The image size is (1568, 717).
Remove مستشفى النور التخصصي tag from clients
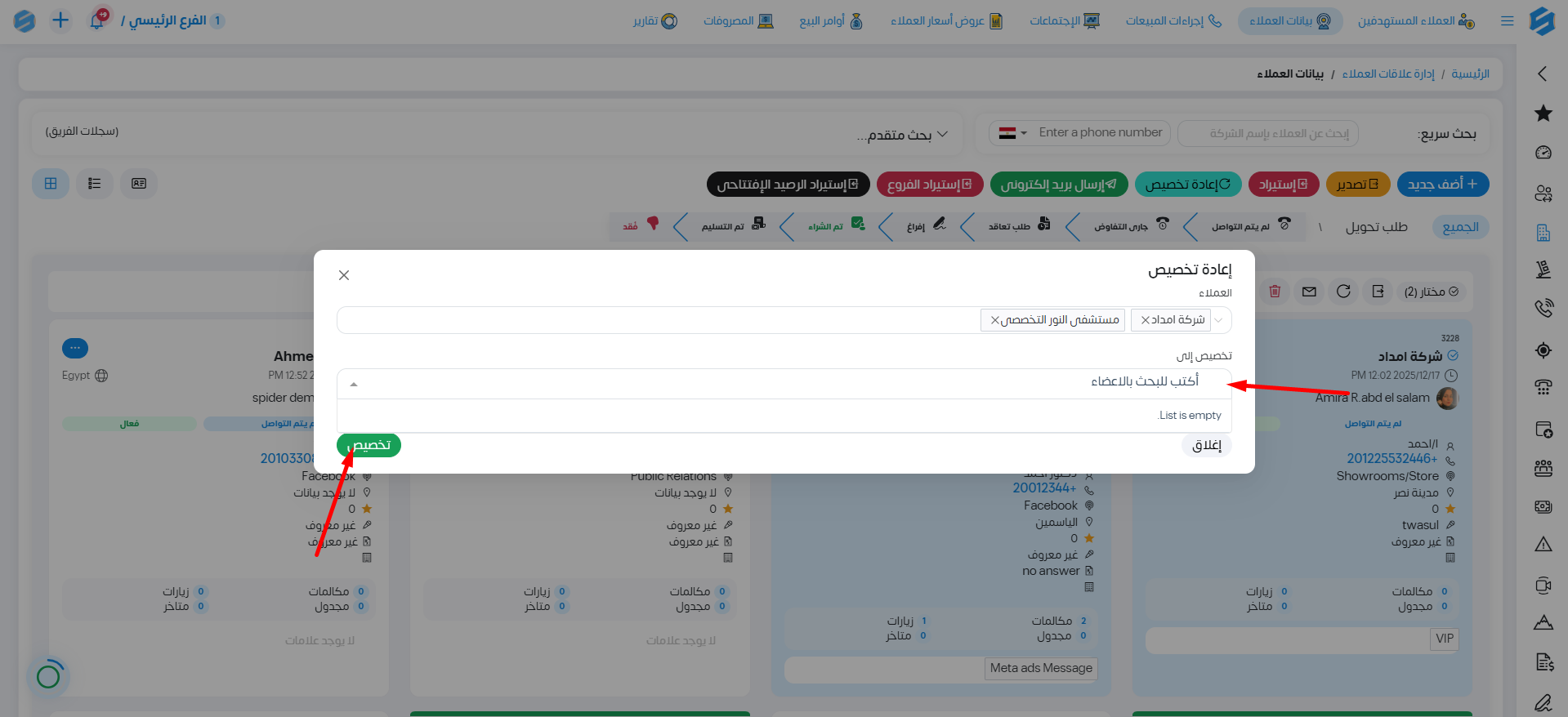[x=995, y=320]
